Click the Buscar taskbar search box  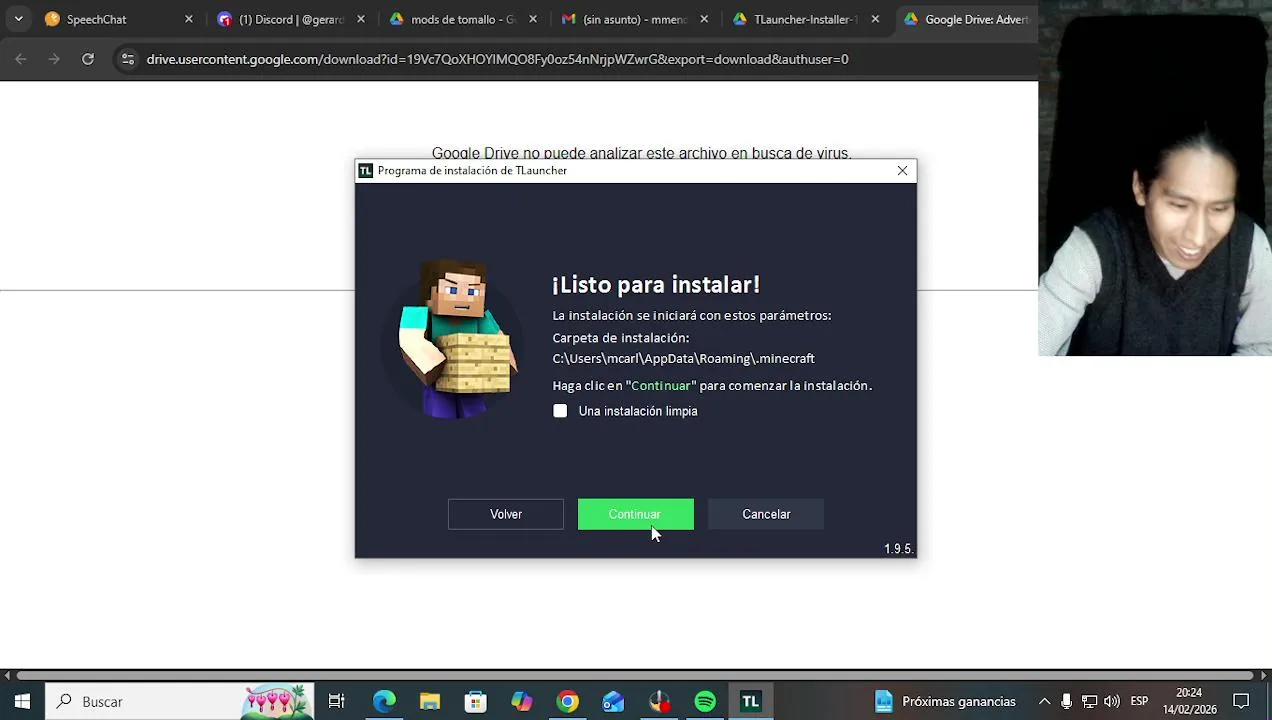(180, 702)
